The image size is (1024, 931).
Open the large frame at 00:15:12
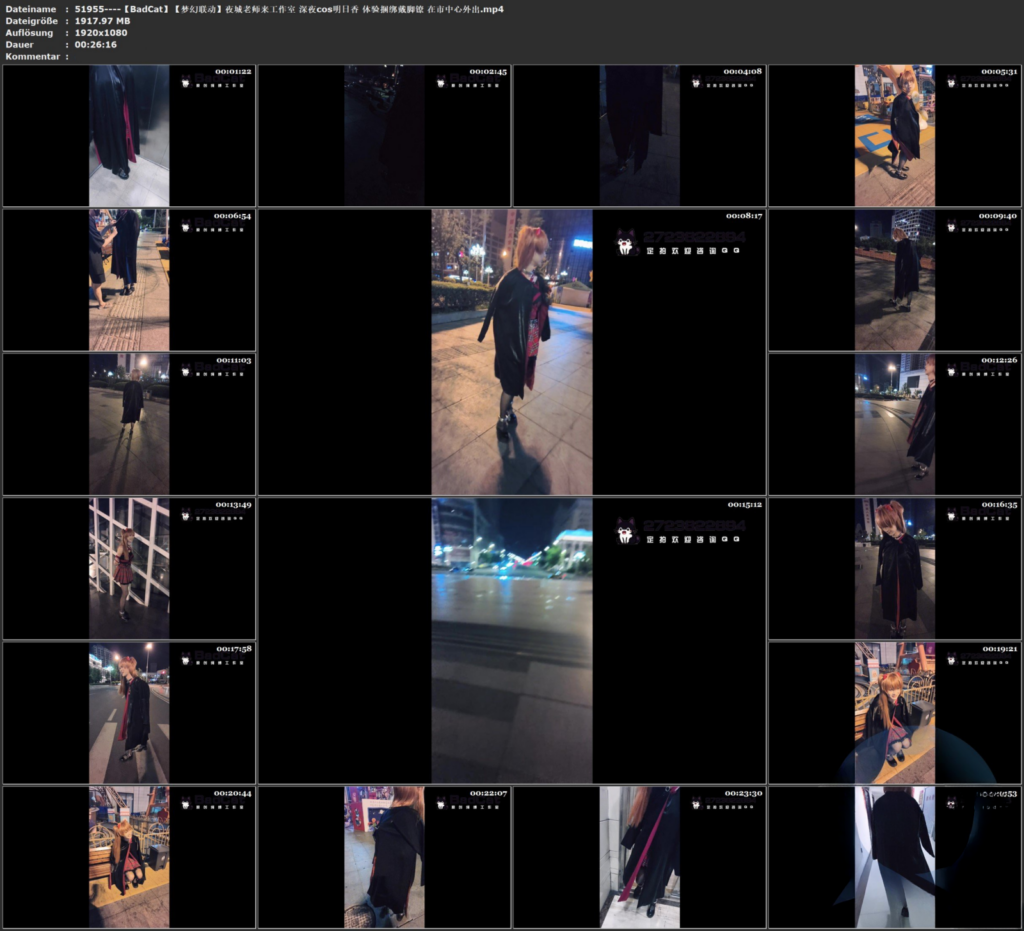pyautogui.click(x=512, y=640)
